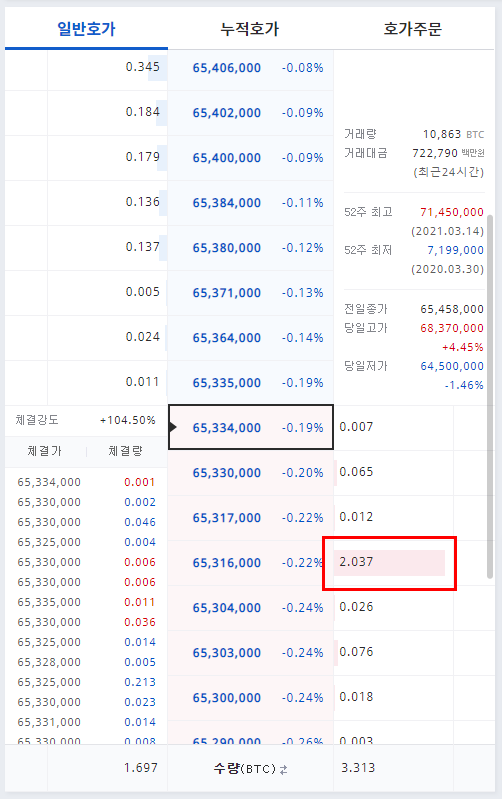Click ask price 65,406,000
This screenshot has width=502, height=799.
coord(227,68)
